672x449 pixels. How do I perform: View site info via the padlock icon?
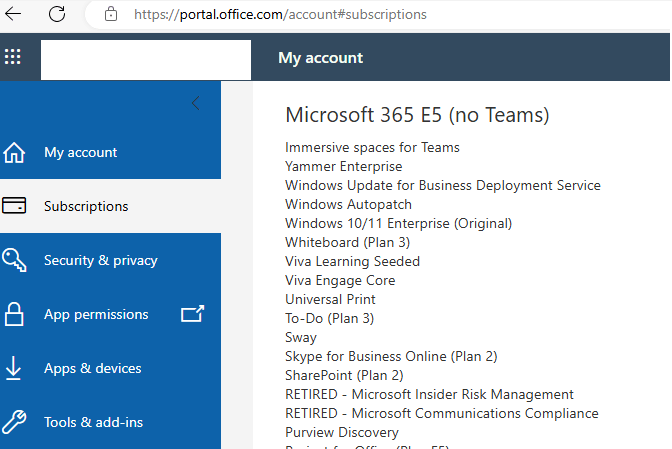pos(111,14)
